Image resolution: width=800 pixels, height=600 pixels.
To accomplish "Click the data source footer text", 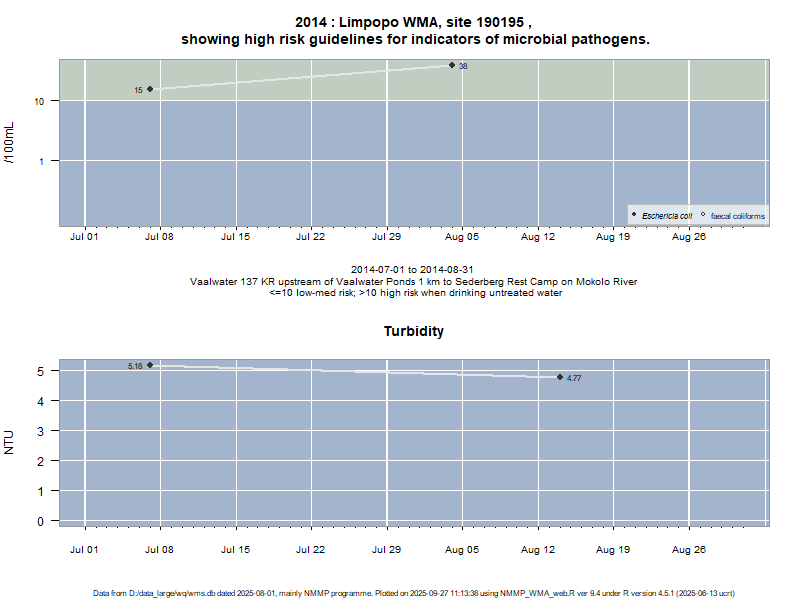I will point(414,593).
